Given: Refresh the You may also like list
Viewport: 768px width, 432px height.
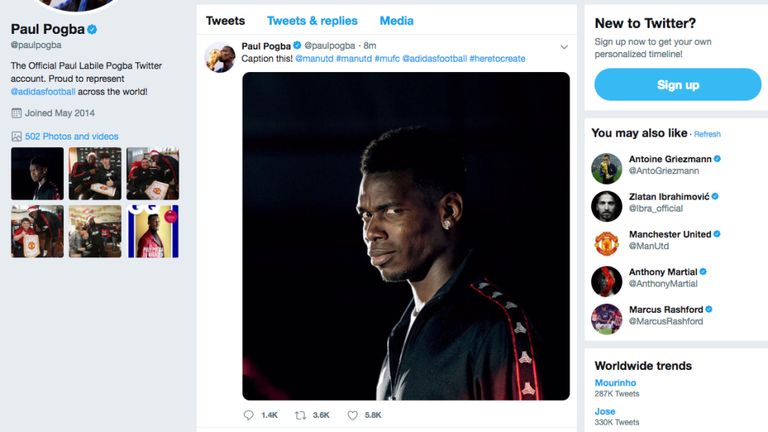Looking at the screenshot, I should click(x=707, y=134).
